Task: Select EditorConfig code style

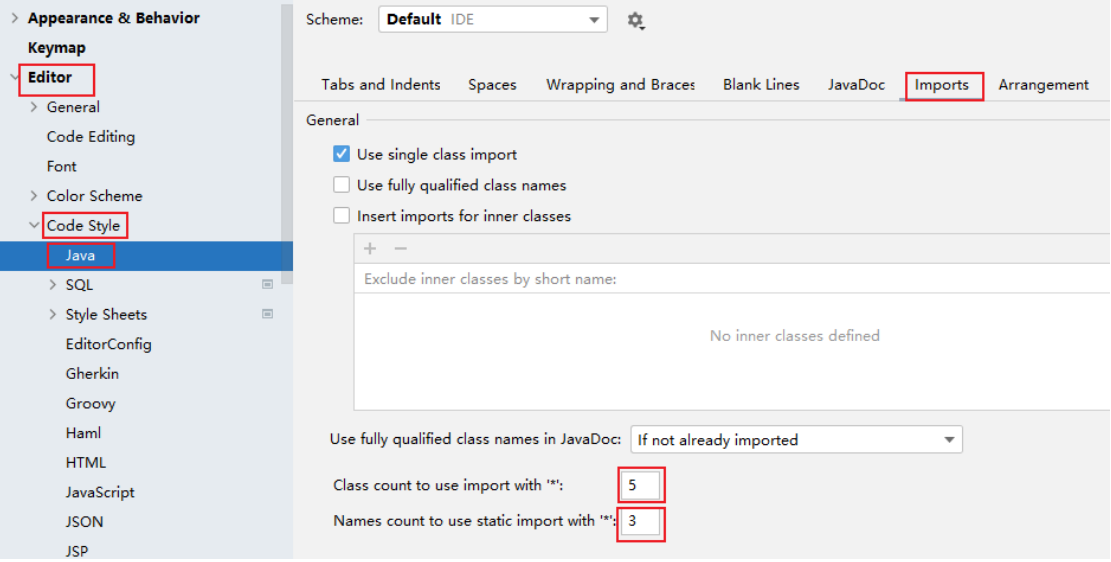Action: tap(108, 344)
